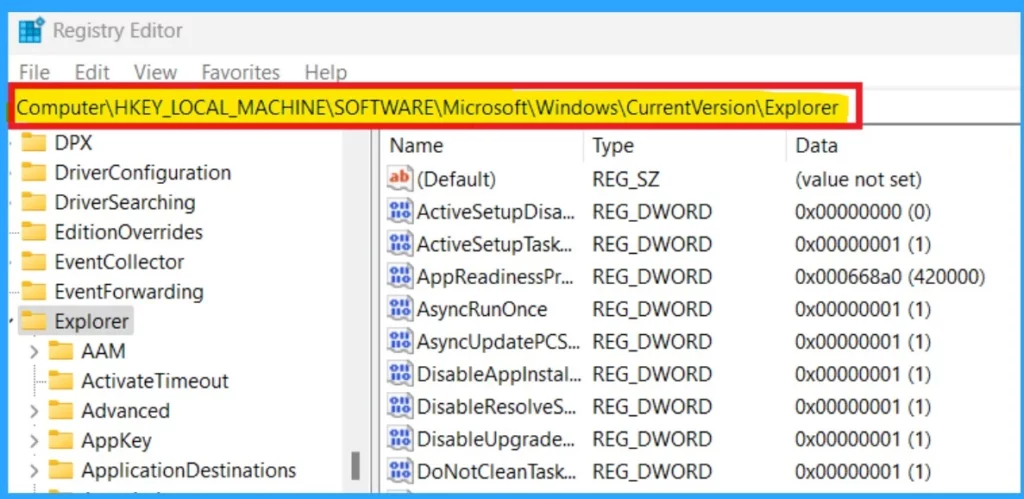Screen dimensions: 1024x499
Task: Select the DriverConfiguration key label
Action: 143,172
